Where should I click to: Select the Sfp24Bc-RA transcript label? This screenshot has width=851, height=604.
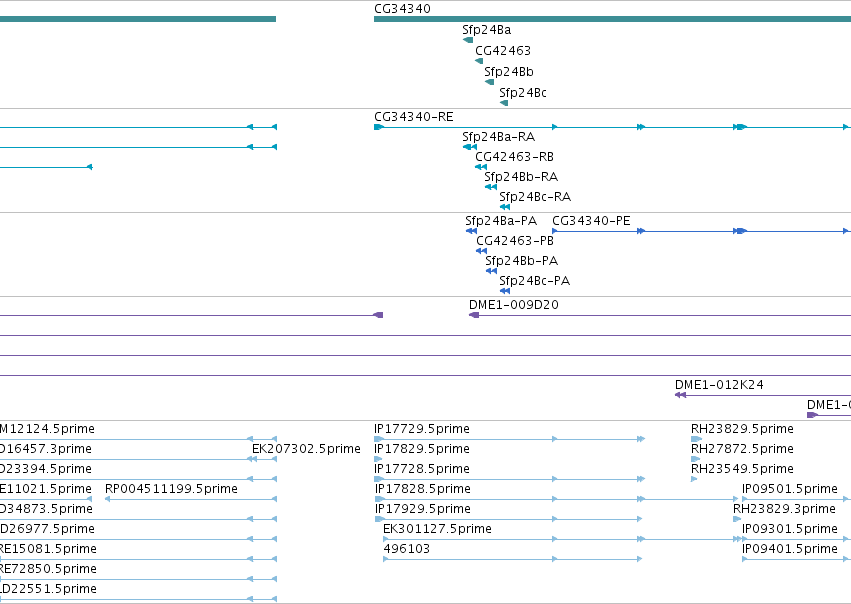(x=535, y=198)
